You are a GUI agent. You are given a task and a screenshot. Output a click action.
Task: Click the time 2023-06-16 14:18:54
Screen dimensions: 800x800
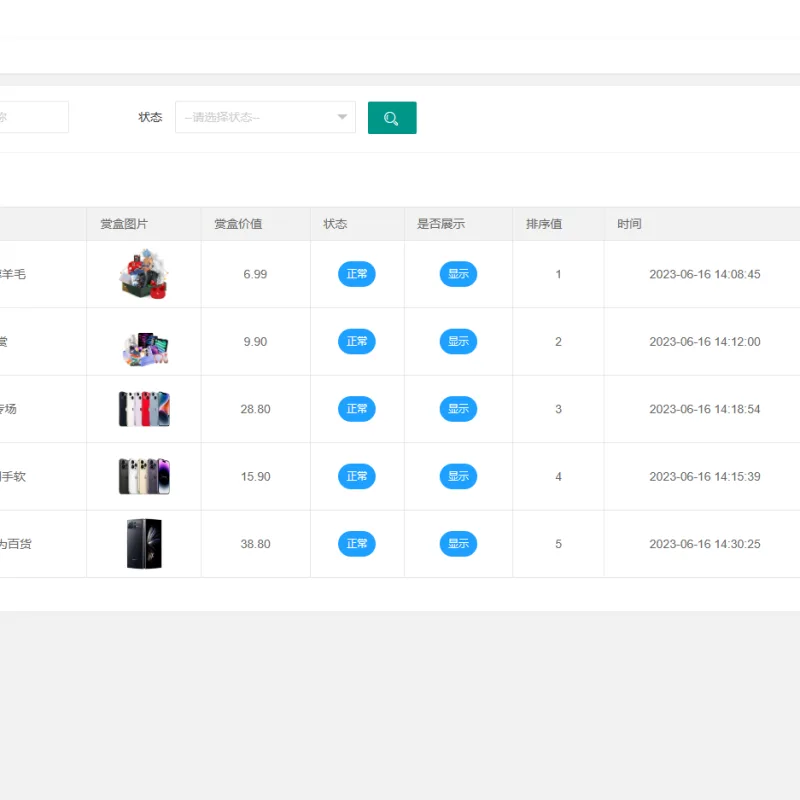[705, 409]
